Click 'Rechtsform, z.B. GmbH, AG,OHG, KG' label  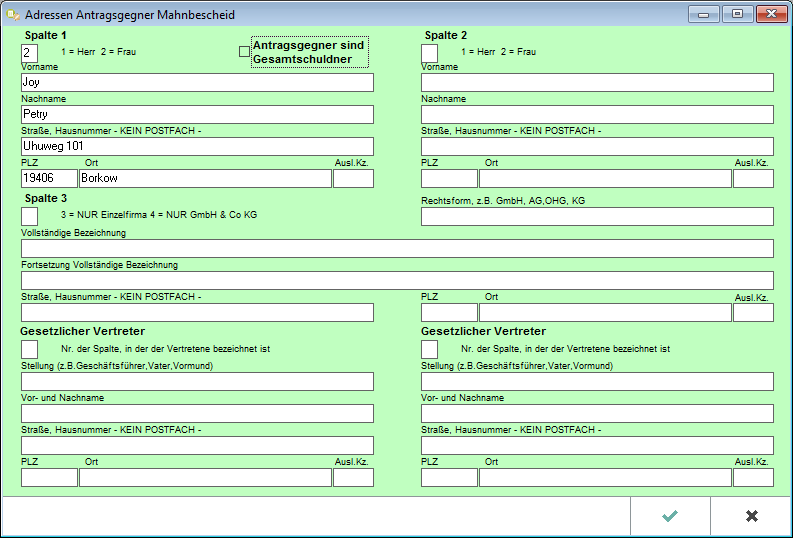click(503, 201)
